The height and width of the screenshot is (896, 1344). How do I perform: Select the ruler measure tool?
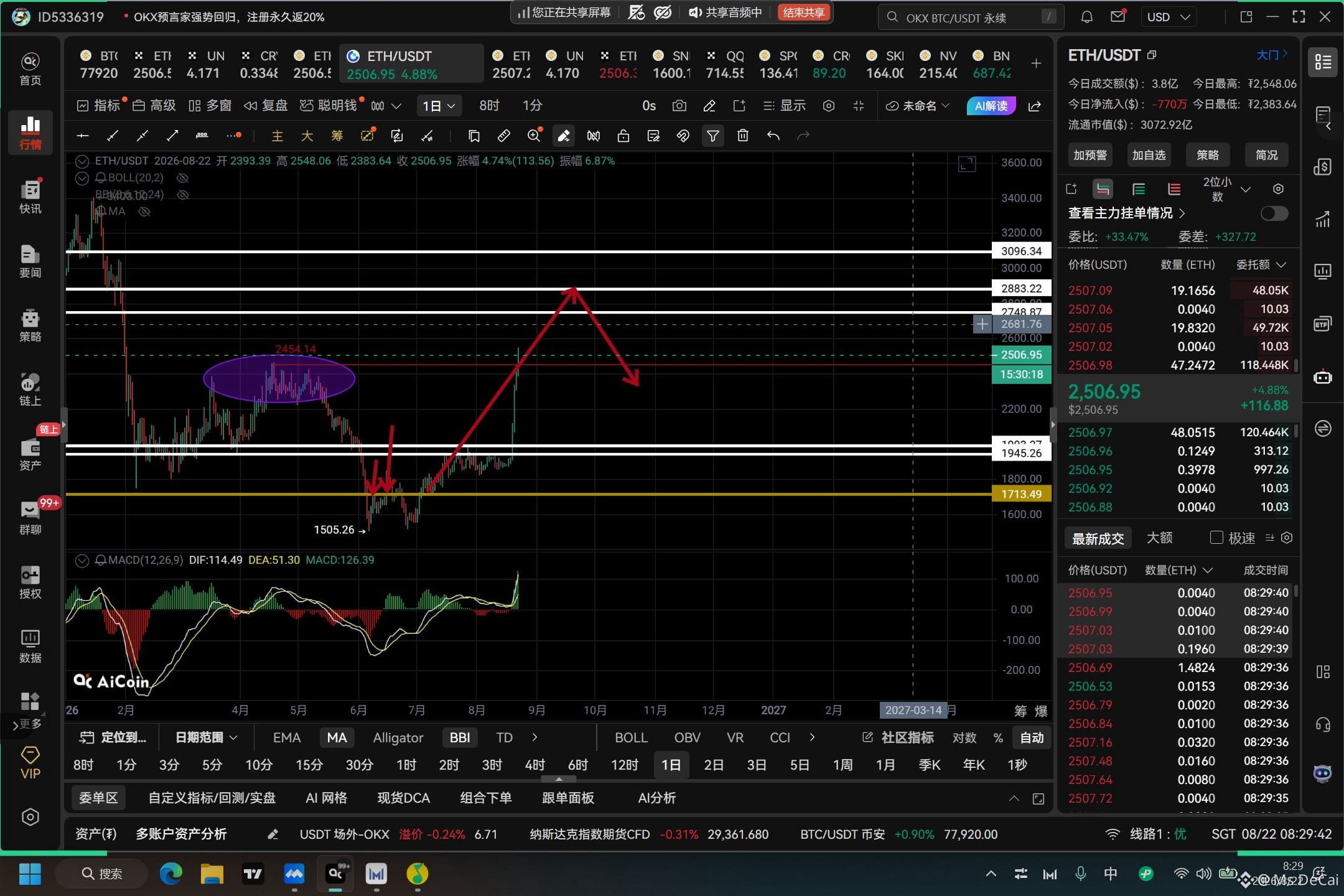click(504, 136)
